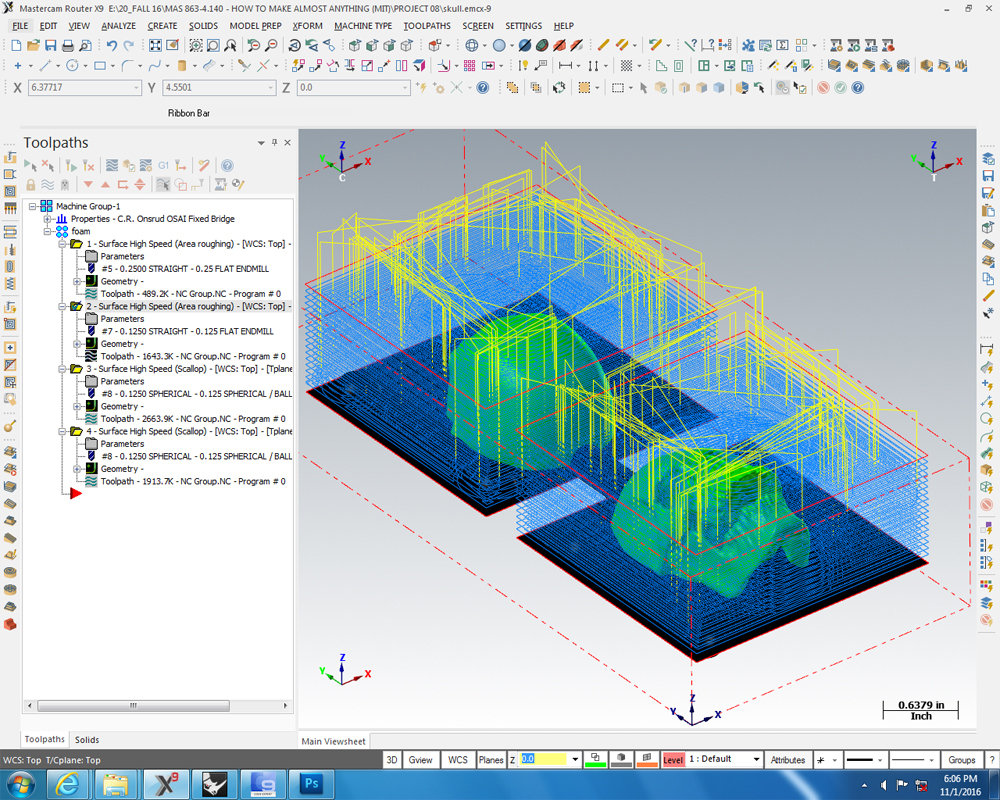Image resolution: width=1000 pixels, height=800 pixels.
Task: Toggle posting with the ghost icon
Action: [64, 185]
